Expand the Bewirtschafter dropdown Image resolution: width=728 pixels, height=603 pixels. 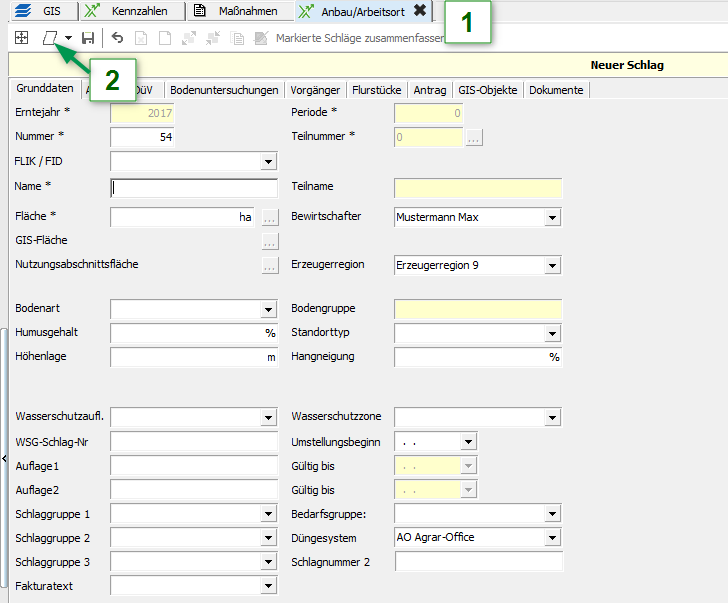552,217
